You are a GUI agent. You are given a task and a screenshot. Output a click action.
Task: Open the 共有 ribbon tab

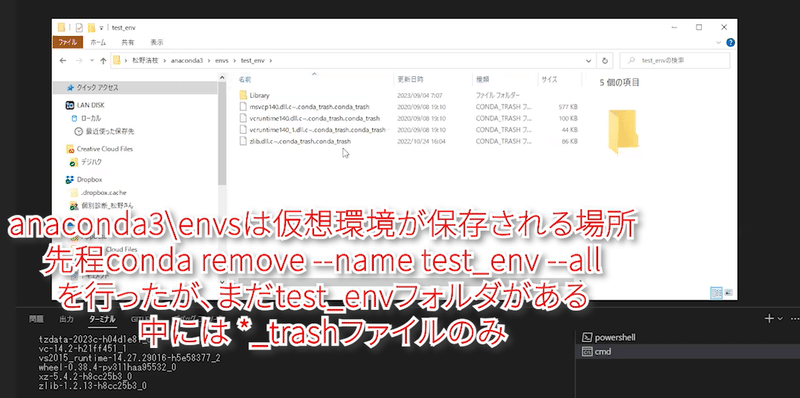pos(128,42)
